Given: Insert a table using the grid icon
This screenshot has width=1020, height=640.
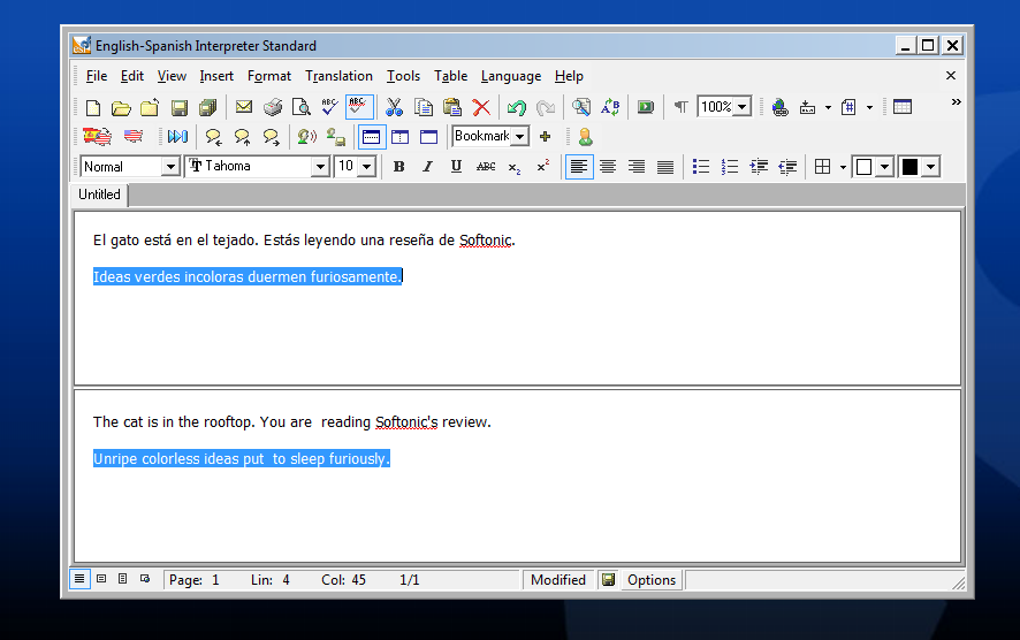Looking at the screenshot, I should click(902, 107).
